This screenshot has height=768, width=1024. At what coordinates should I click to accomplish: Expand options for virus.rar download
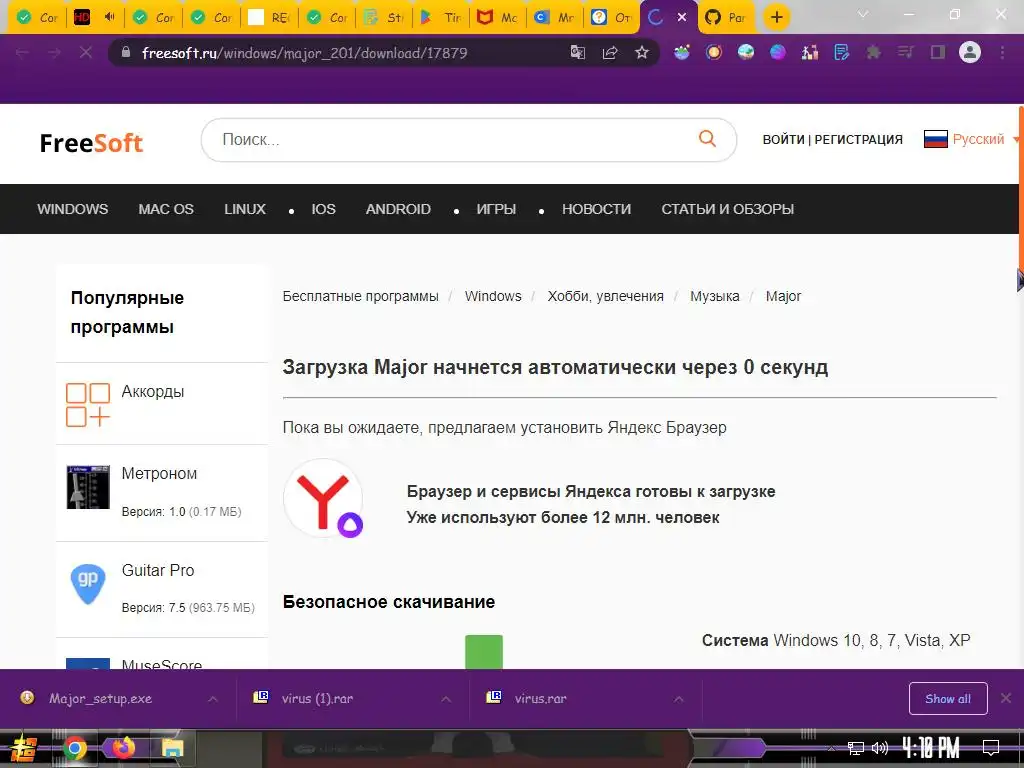pos(679,699)
